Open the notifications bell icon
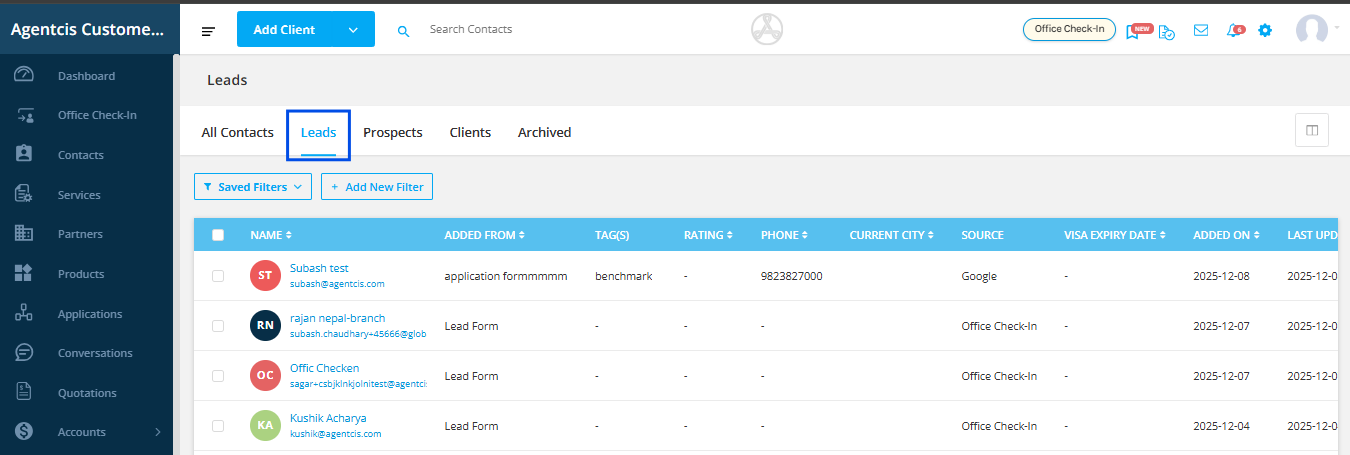1350x455 pixels. [1234, 30]
